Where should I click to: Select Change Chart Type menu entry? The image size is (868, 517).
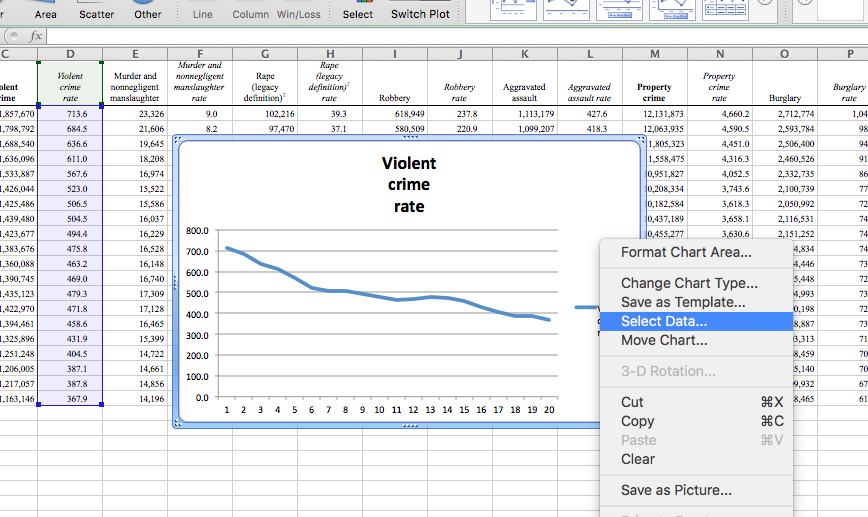coord(689,284)
